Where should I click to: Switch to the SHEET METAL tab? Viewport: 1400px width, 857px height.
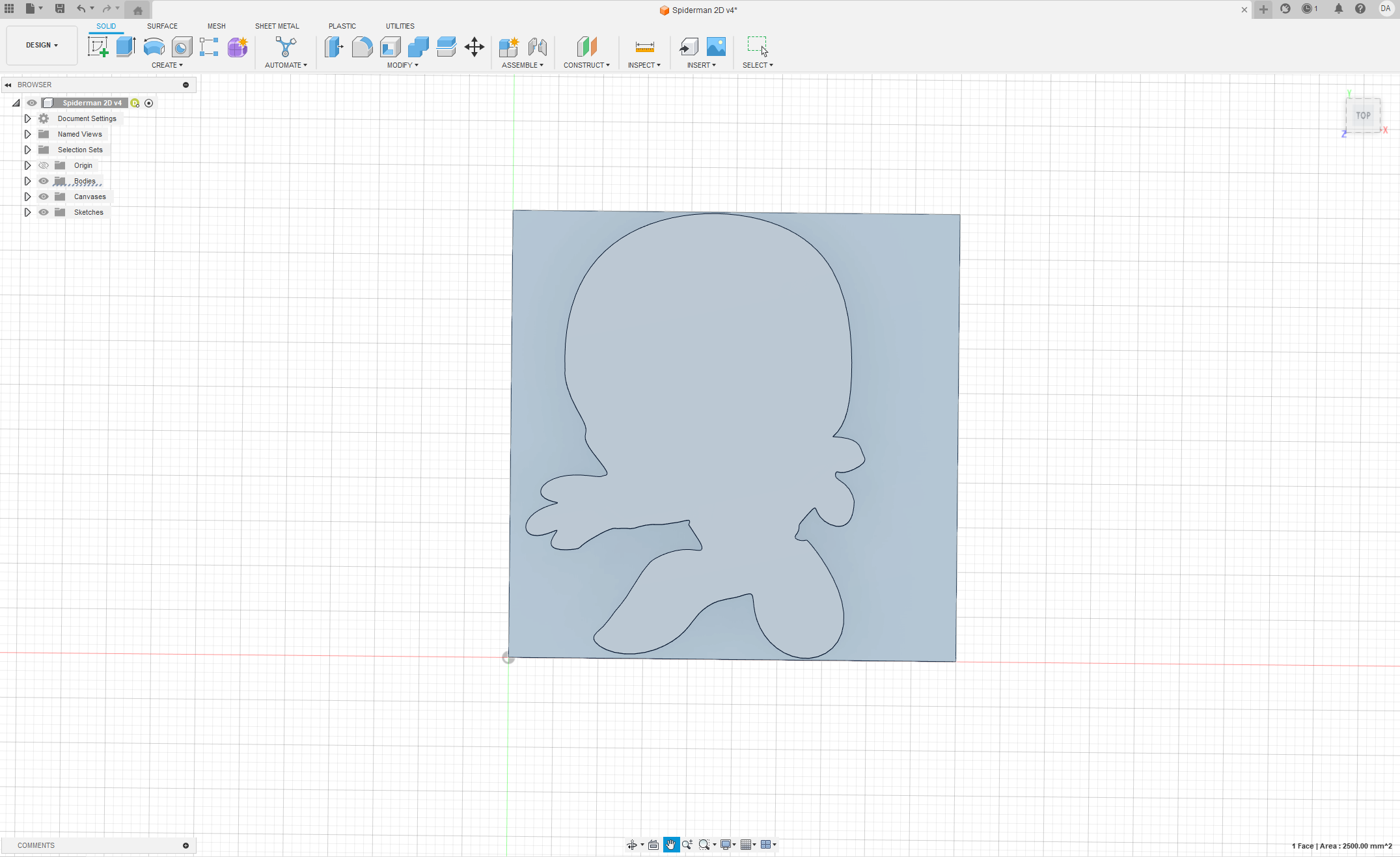click(277, 26)
